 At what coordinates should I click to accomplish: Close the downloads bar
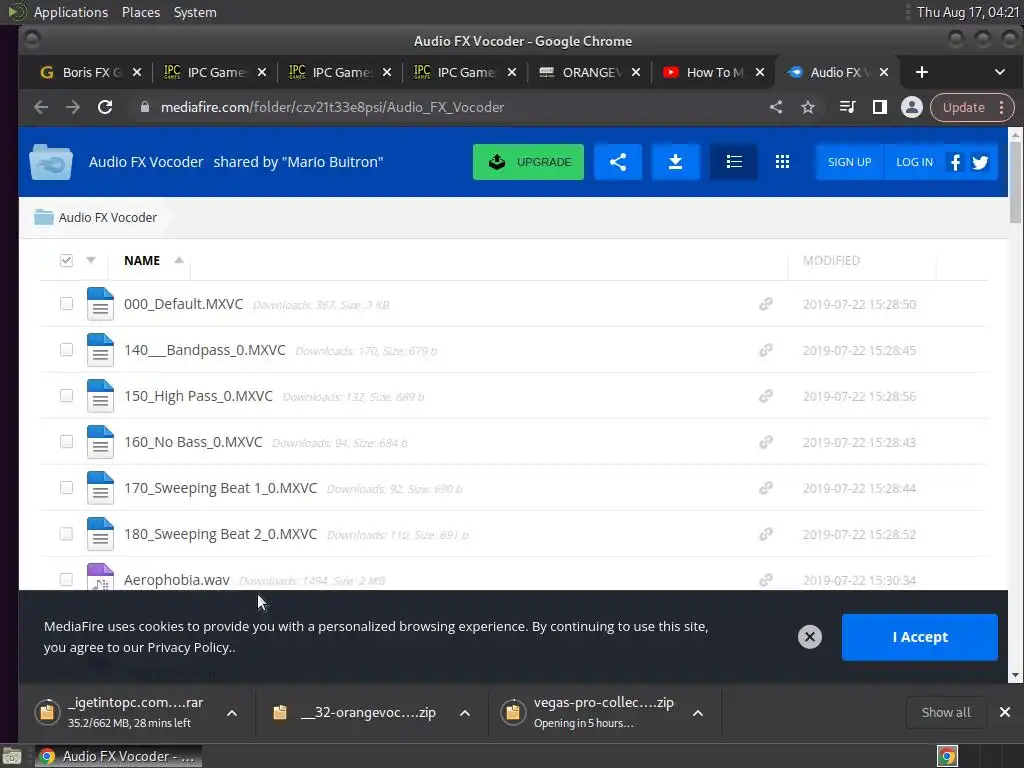click(1004, 712)
